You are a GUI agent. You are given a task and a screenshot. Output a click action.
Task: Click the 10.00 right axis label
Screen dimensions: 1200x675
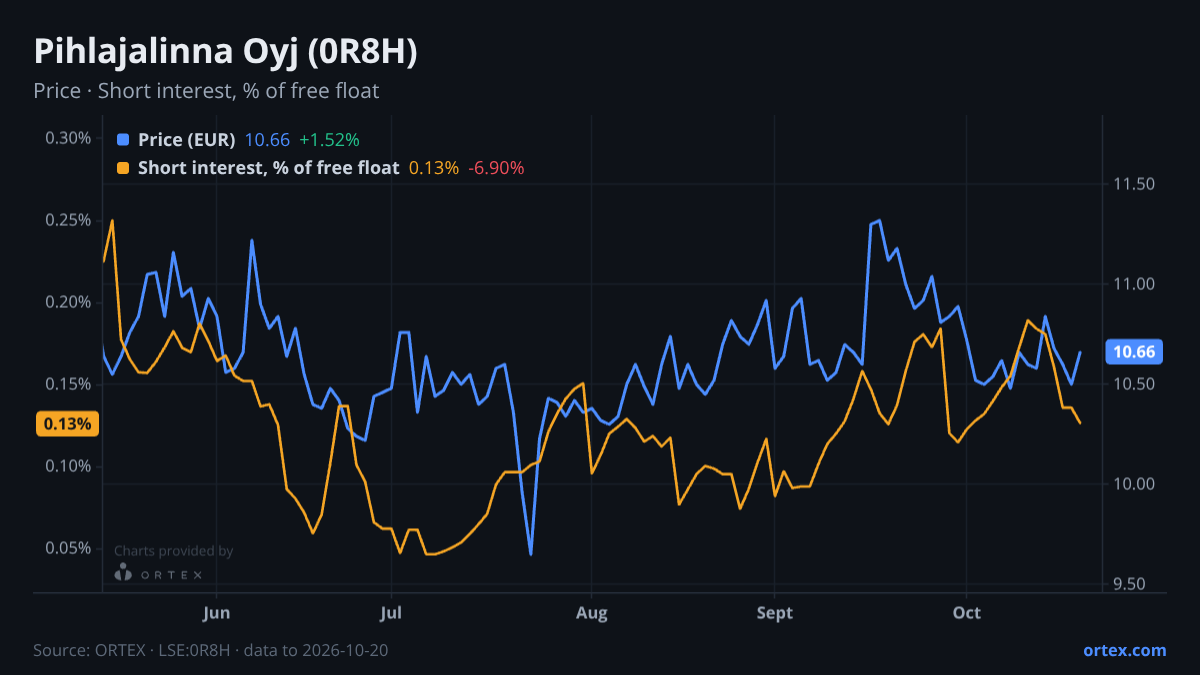click(x=1132, y=484)
